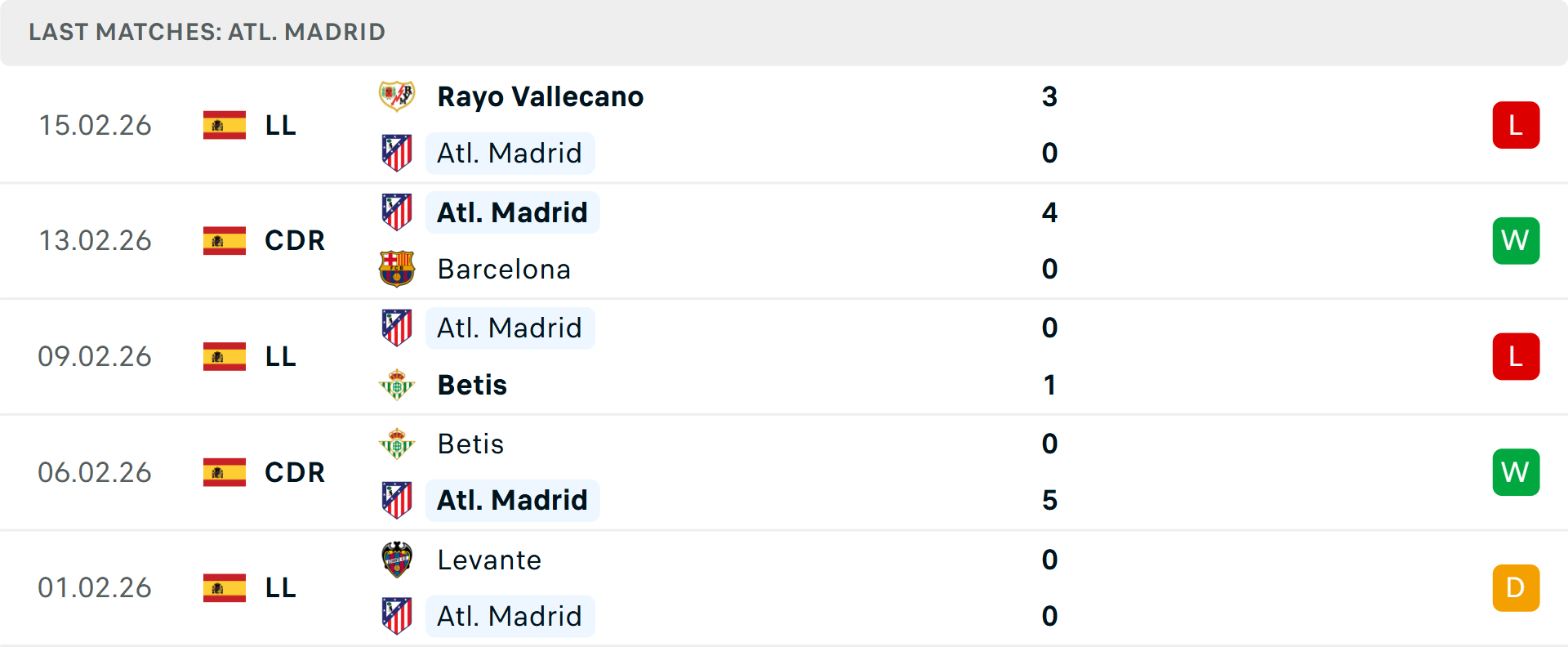The width and height of the screenshot is (1568, 647).
Task: Open the Barcelona team link
Action: (504, 269)
